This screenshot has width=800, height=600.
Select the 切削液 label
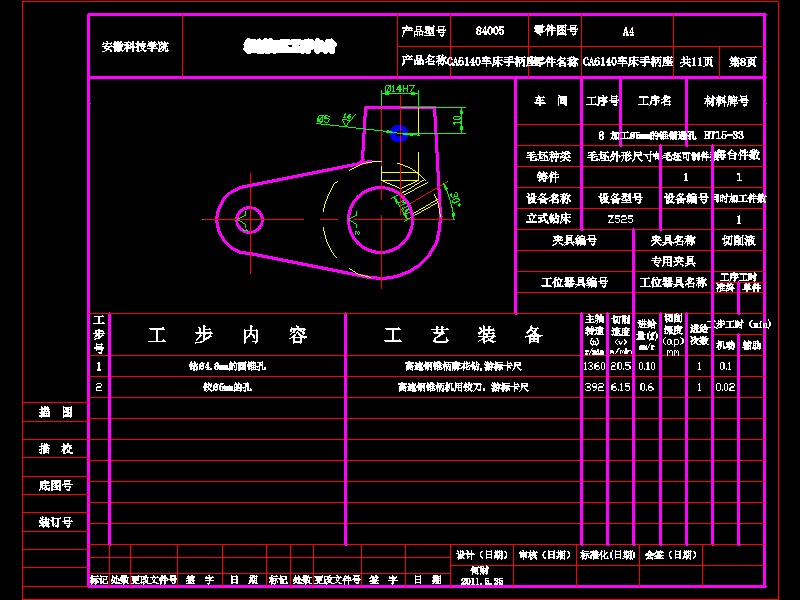click(738, 240)
